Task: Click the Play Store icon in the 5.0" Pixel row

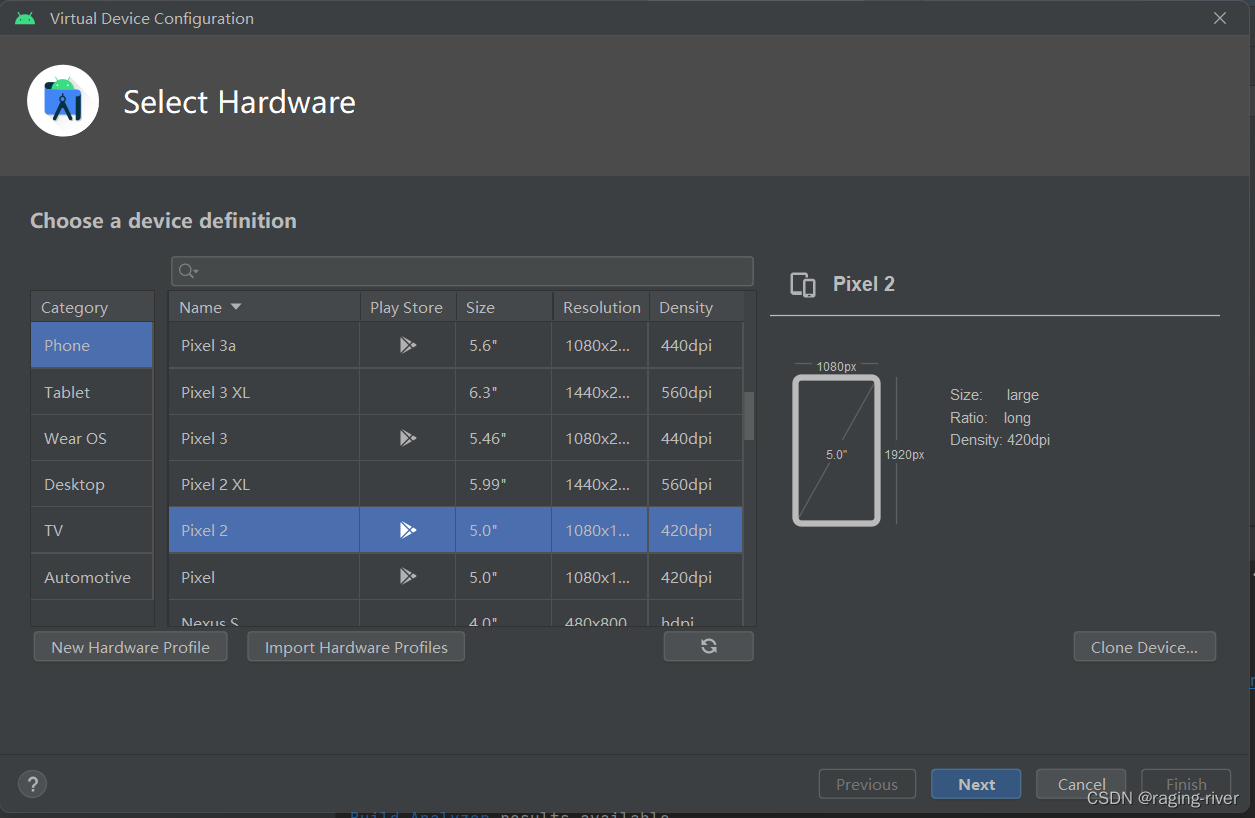Action: [407, 576]
